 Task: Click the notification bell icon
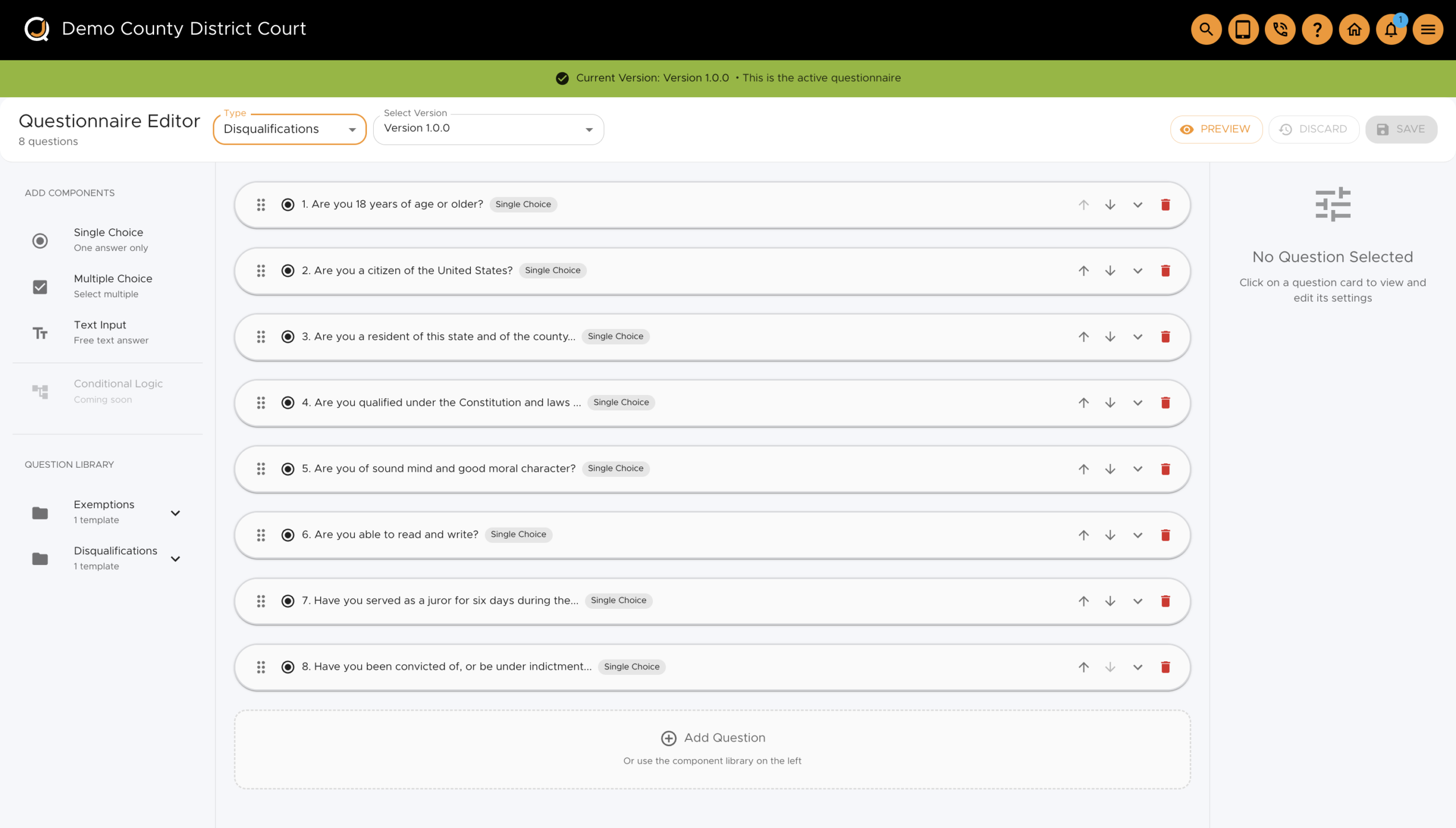click(x=1391, y=29)
